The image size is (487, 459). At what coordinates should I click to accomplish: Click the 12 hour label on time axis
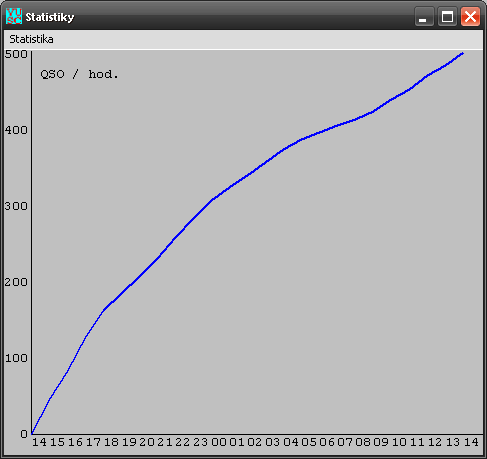435,442
